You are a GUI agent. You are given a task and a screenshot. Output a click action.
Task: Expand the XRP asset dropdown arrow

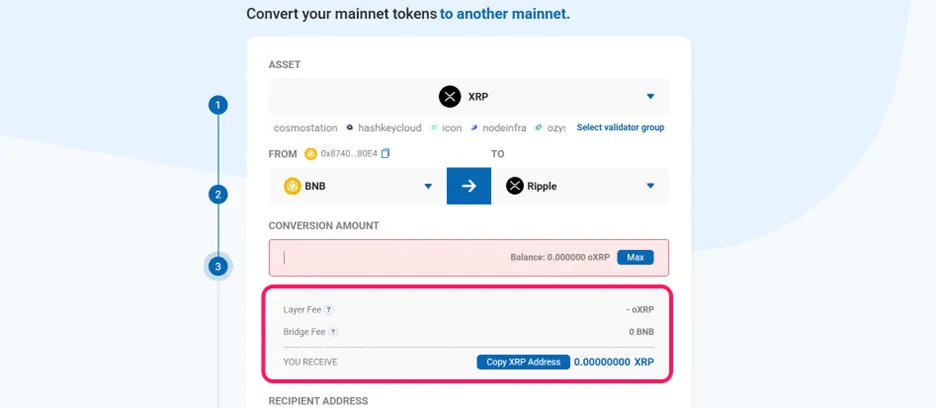(x=651, y=96)
